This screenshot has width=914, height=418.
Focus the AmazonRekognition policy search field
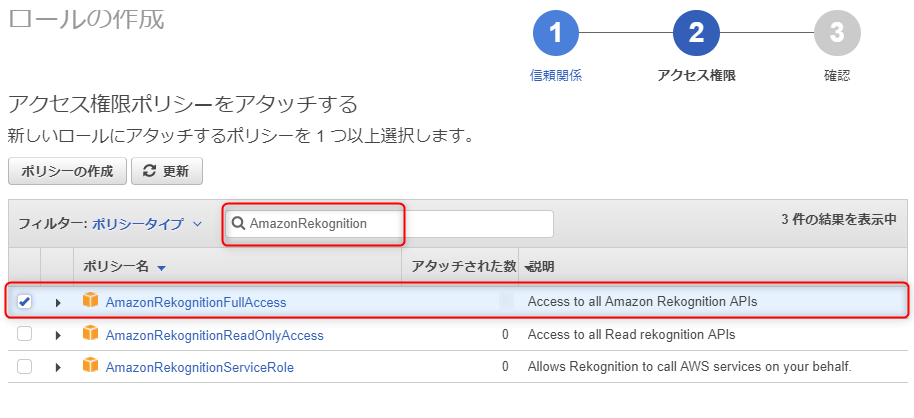pos(389,224)
